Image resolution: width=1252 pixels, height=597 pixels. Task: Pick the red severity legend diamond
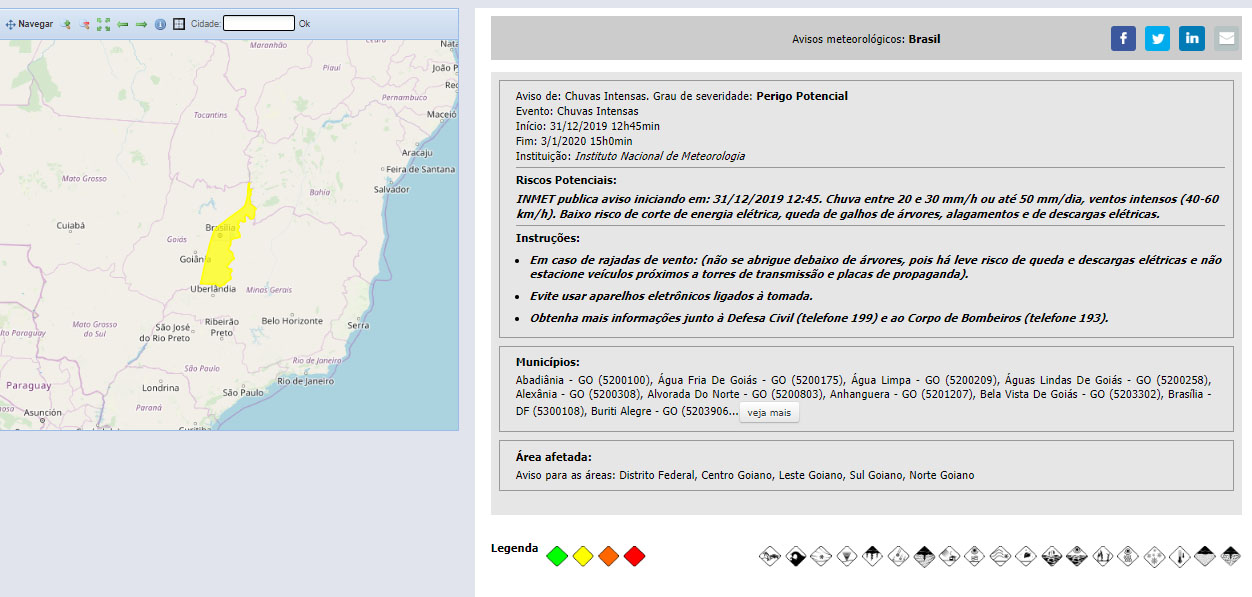[634, 556]
